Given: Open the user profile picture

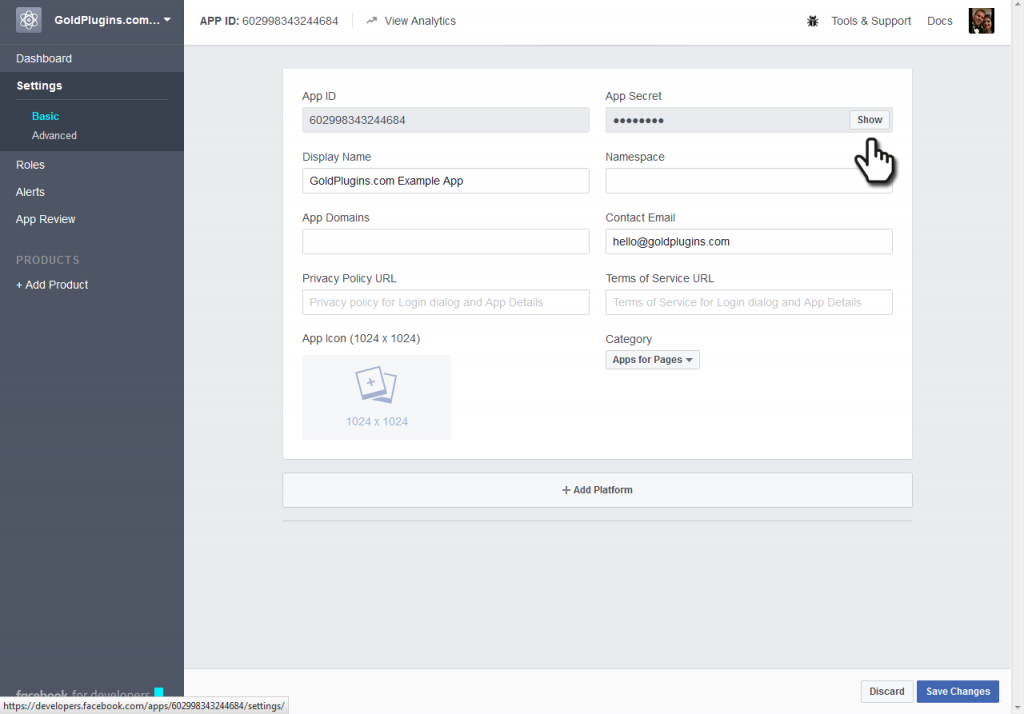Looking at the screenshot, I should click(x=981, y=21).
